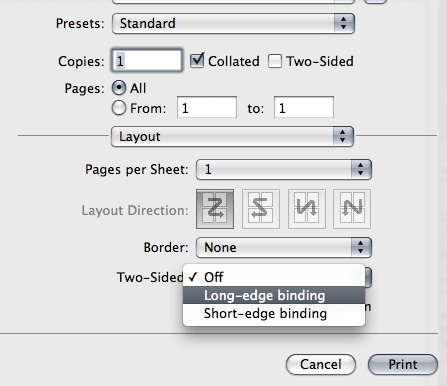Select the All pages radio button
447x386 pixels.
coord(119,88)
